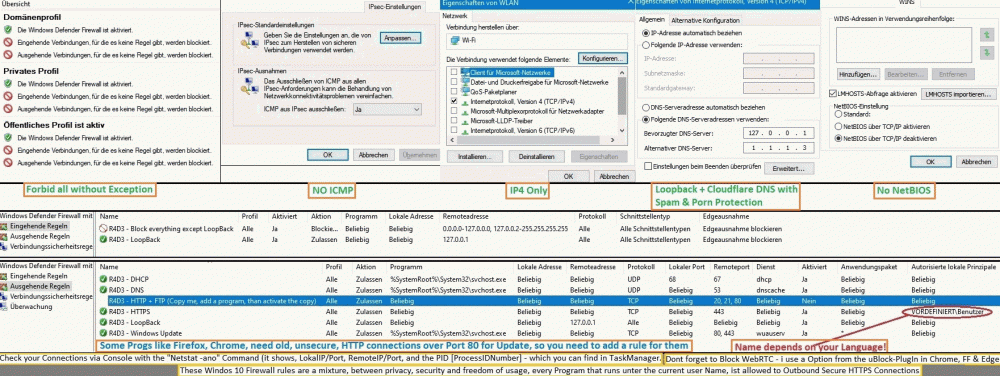Uncheck Internetprotokoll Version 4 (TCP/IPv4) checkbox
1000x376 pixels.
tap(453, 101)
